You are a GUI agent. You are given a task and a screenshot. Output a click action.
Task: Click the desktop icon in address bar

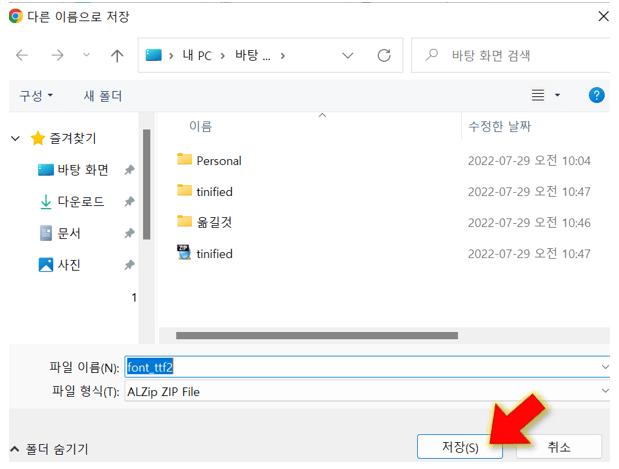tap(154, 55)
